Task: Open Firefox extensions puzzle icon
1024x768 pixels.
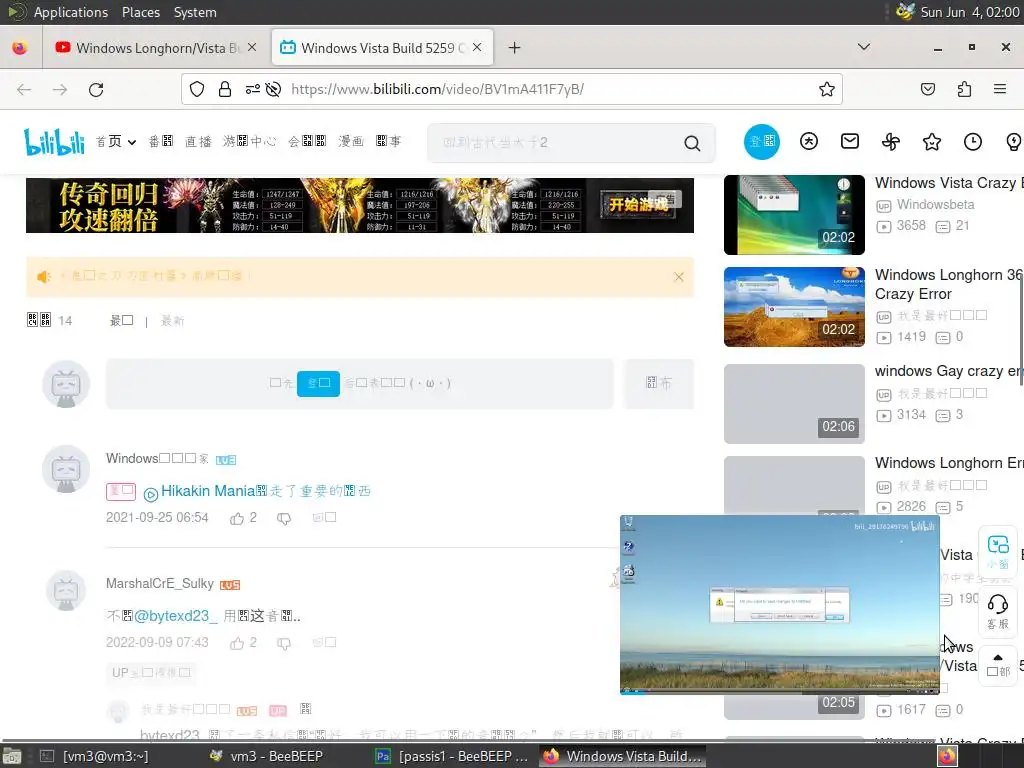Action: click(965, 89)
